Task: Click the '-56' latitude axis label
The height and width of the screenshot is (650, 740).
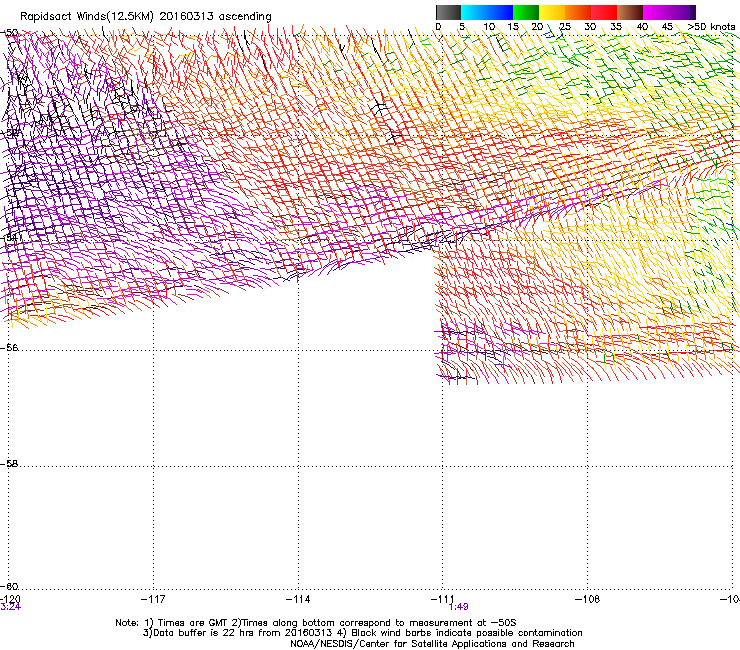Action: click(x=9, y=347)
